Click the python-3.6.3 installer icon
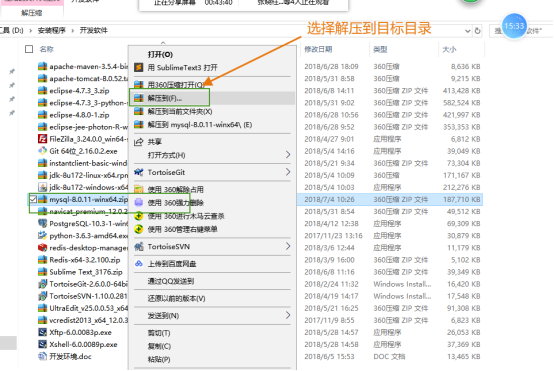Viewport: 554px width, 371px height. pyautogui.click(x=42, y=235)
